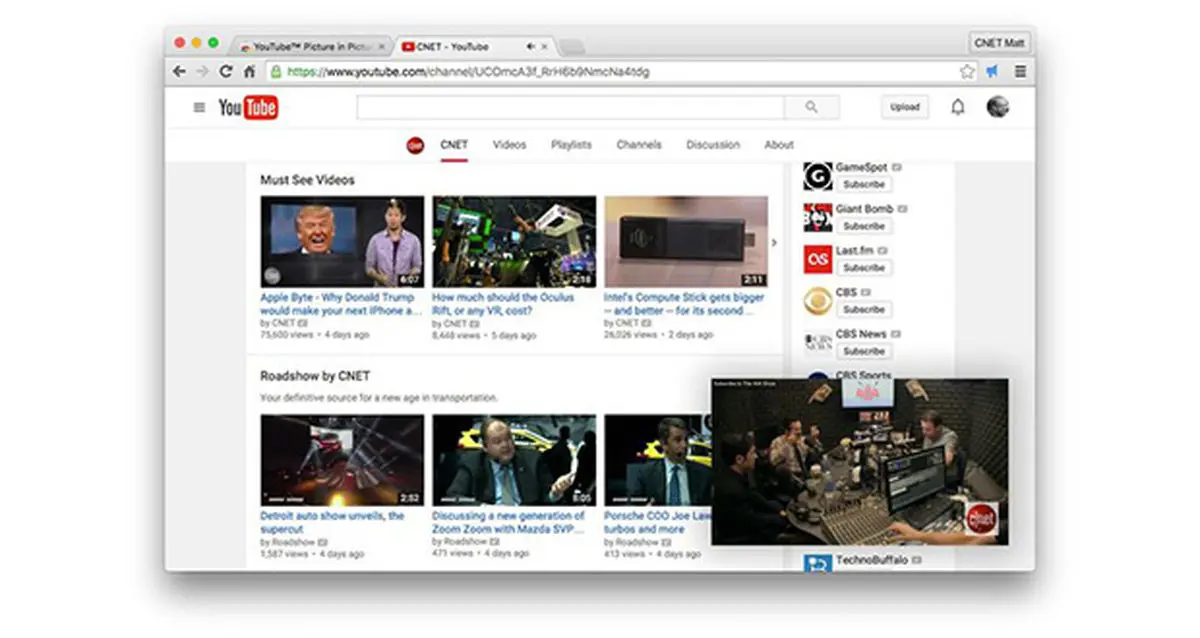
Task: Open the YouTube guide hamburger menu
Action: coord(199,108)
